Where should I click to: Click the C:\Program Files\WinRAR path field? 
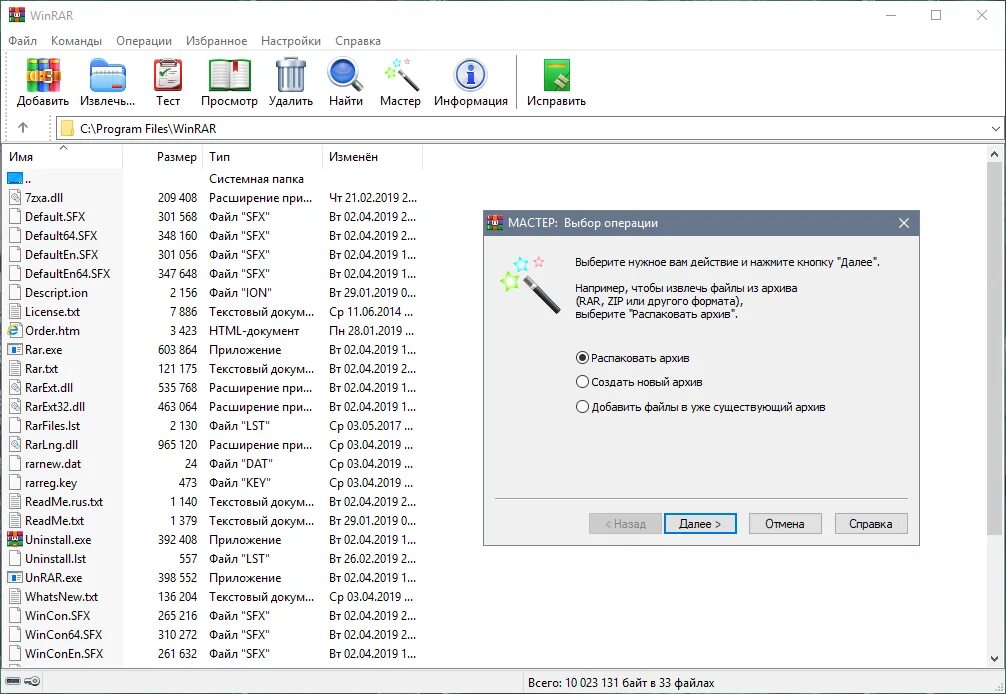click(x=529, y=129)
